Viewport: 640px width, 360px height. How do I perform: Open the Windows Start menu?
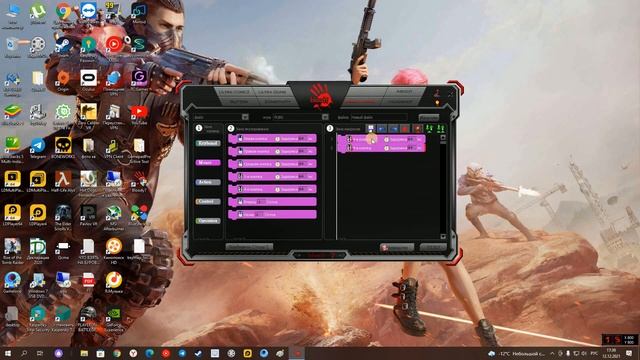pyautogui.click(x=7, y=353)
